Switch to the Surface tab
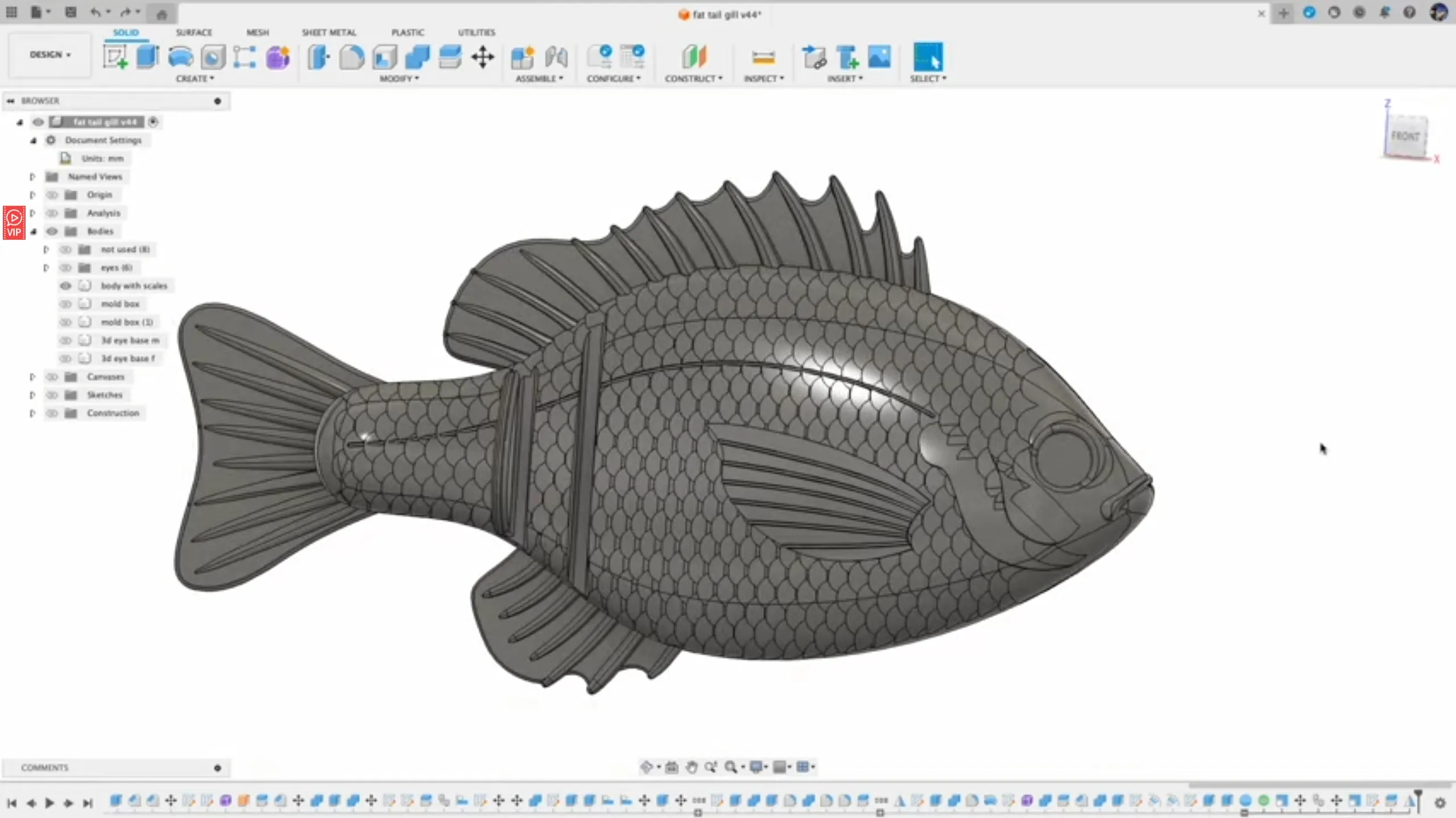 click(x=193, y=32)
